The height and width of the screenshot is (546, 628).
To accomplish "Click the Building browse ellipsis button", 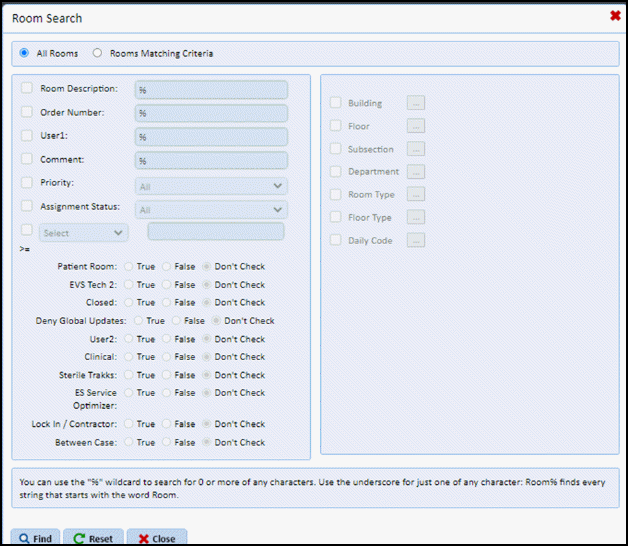I will coord(415,102).
